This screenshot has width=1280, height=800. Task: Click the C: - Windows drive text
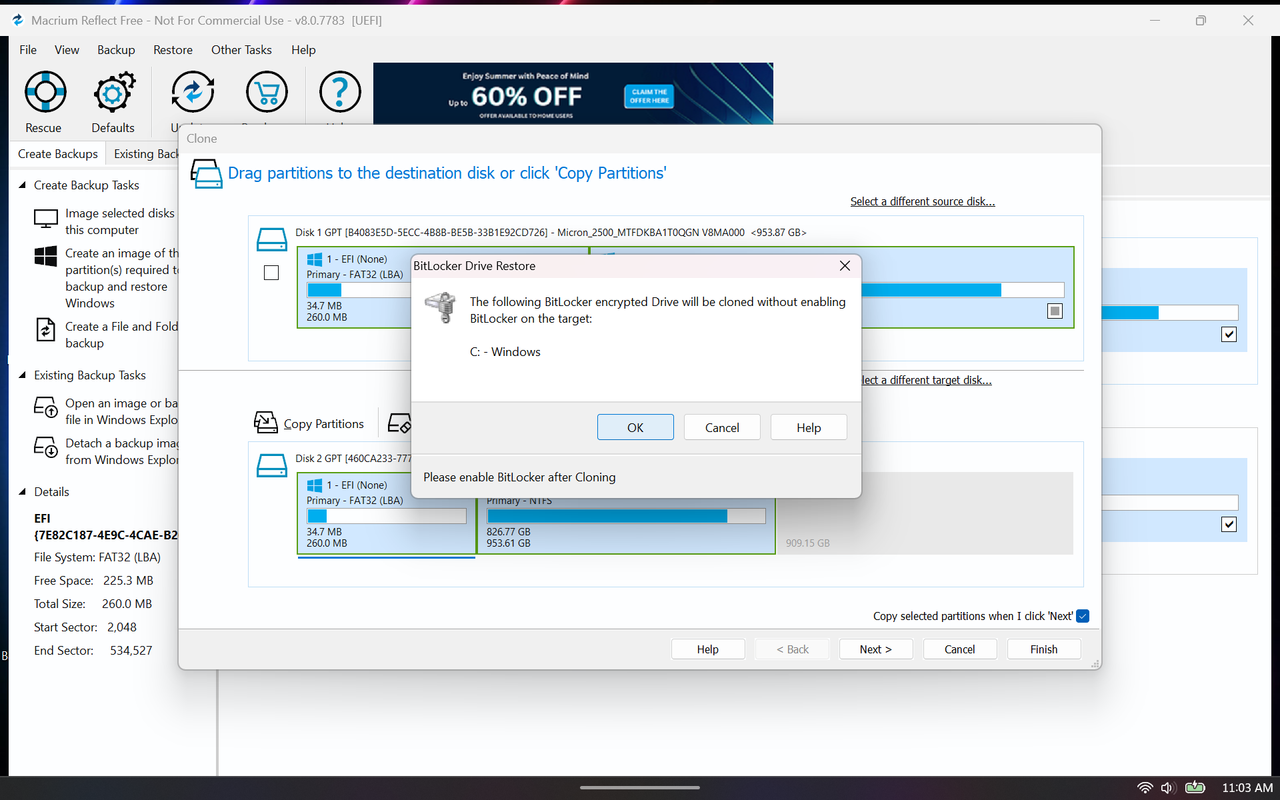pos(505,352)
